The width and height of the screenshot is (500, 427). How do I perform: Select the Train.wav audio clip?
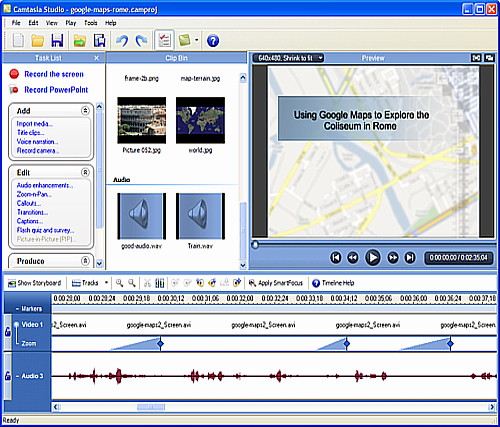[200, 216]
